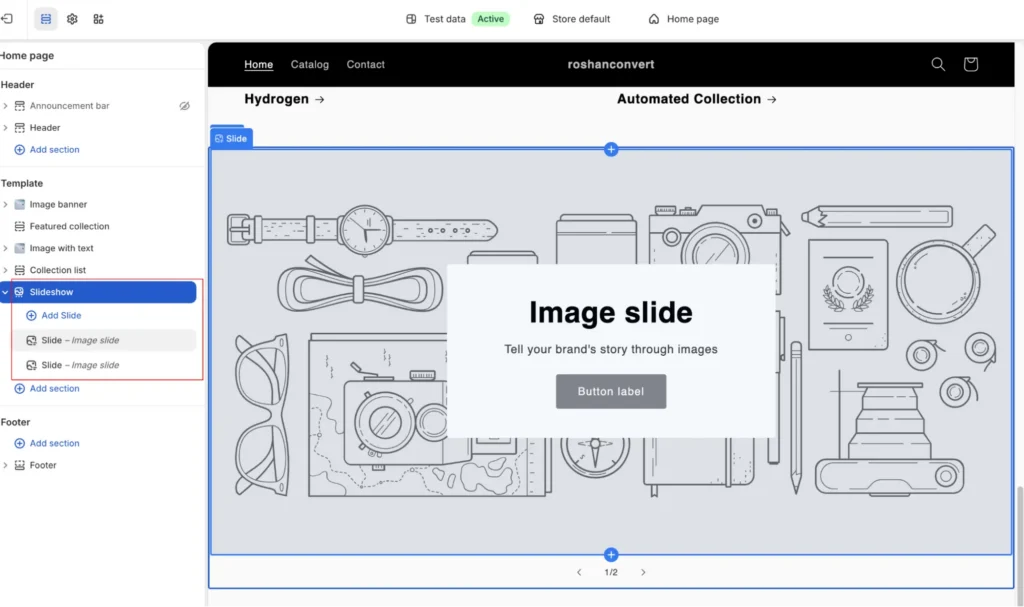Open the Hydrogen collection link
Screen dimensions: 1024x607
tap(284, 99)
